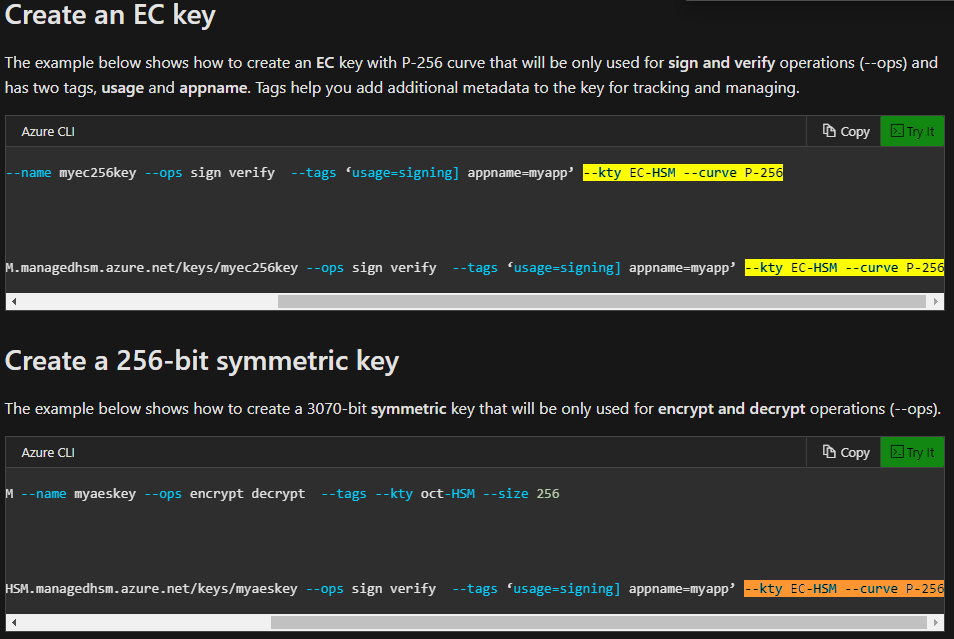Viewport: 954px width, 639px height.
Task: Click the 'Azure CLI' label of the EC key block
Action: click(48, 131)
